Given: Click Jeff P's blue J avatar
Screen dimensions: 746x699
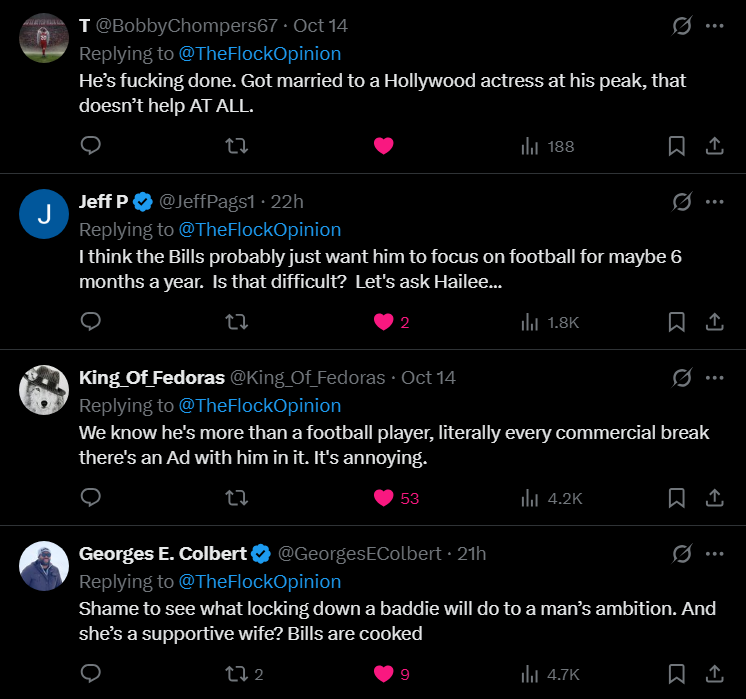Looking at the screenshot, I should pyautogui.click(x=44, y=214).
